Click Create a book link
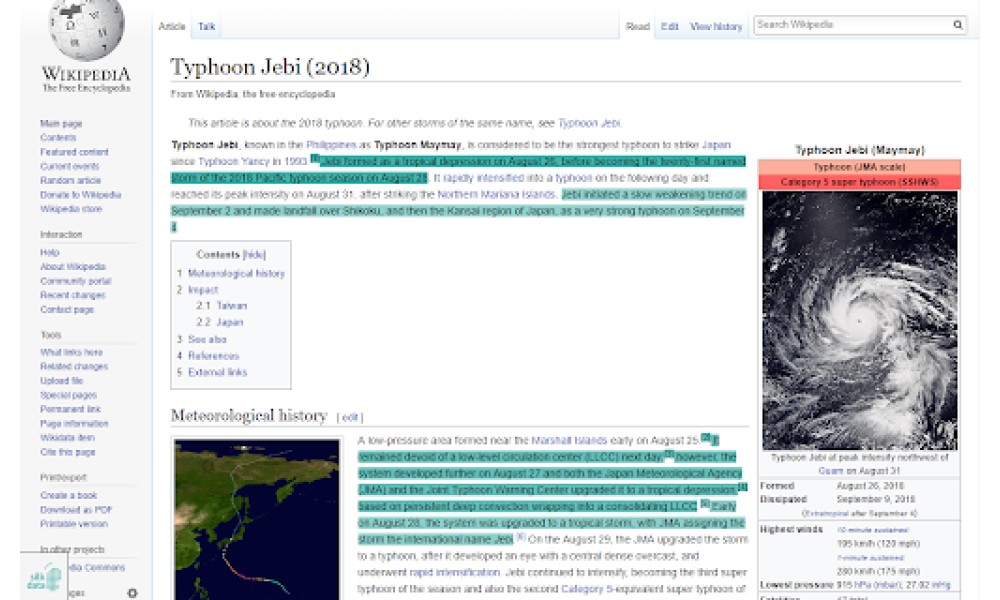 pos(68,495)
